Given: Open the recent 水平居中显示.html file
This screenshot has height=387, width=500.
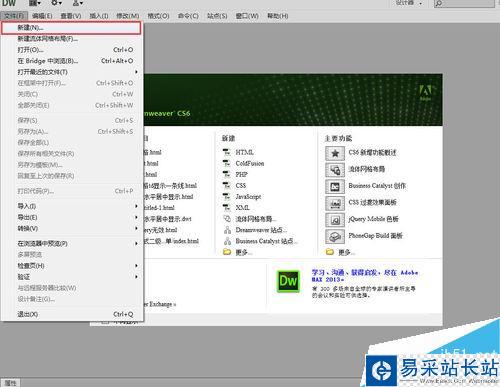Looking at the screenshot, I should [x=169, y=197].
